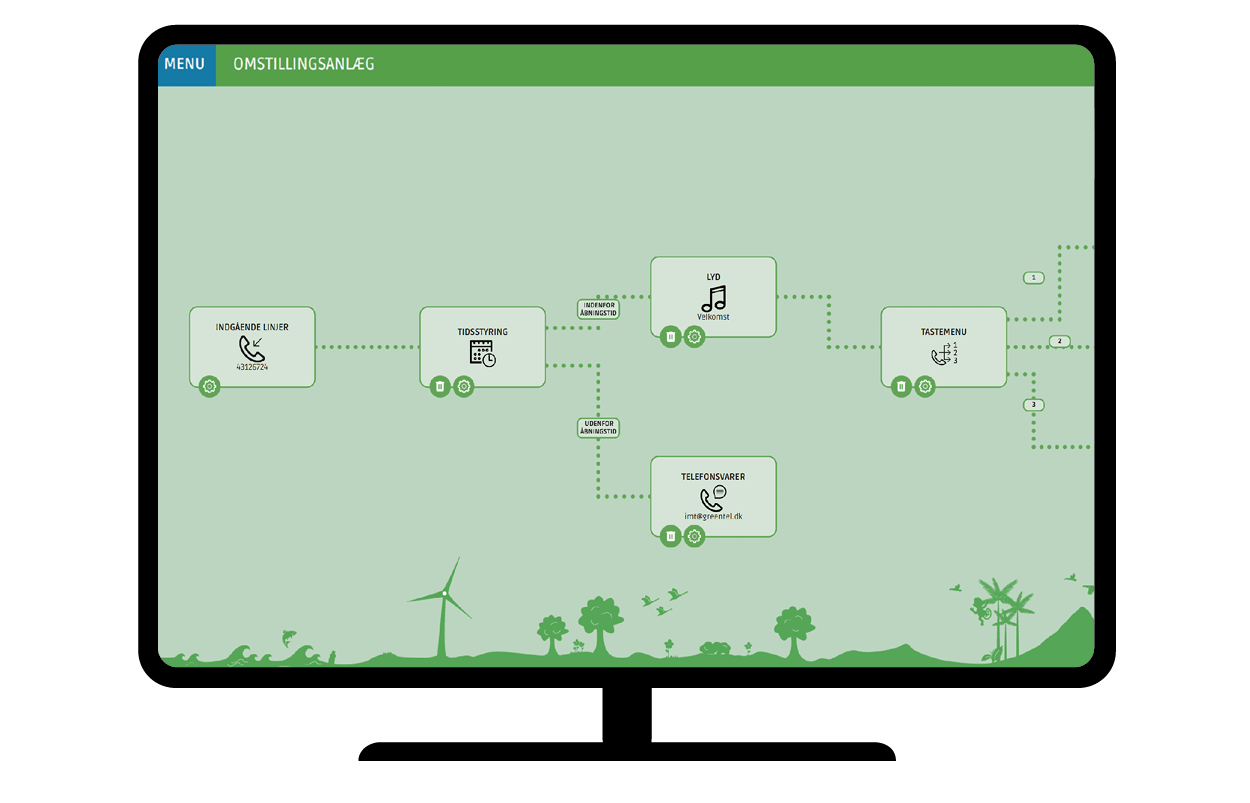This screenshot has height=803, width=1250.
Task: Remove the Tastemenu node via trash icon
Action: (x=901, y=386)
